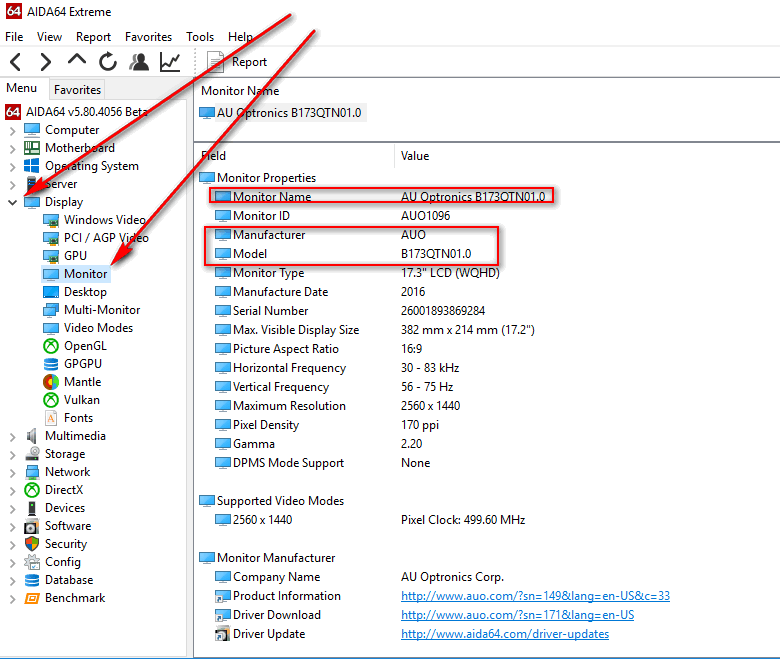Open the Windows Video entry
This screenshot has height=659, width=780.
[104, 220]
